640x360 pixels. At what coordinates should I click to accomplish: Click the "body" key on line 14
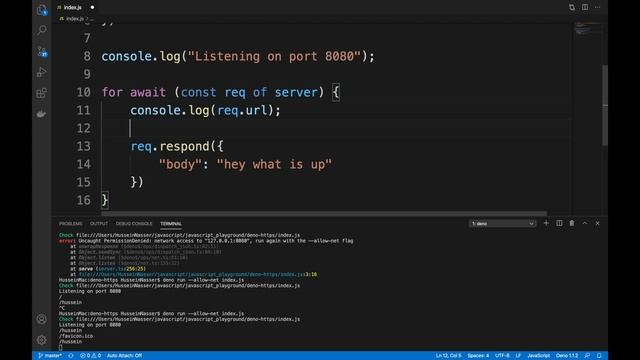coord(180,164)
